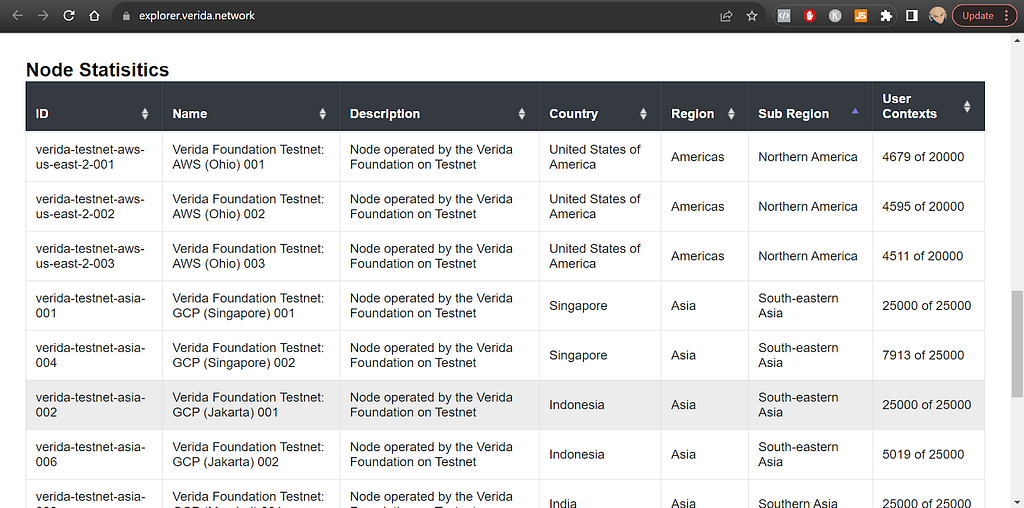View site info via the lock icon
Viewport: 1024px width, 508px height.
[x=125, y=16]
